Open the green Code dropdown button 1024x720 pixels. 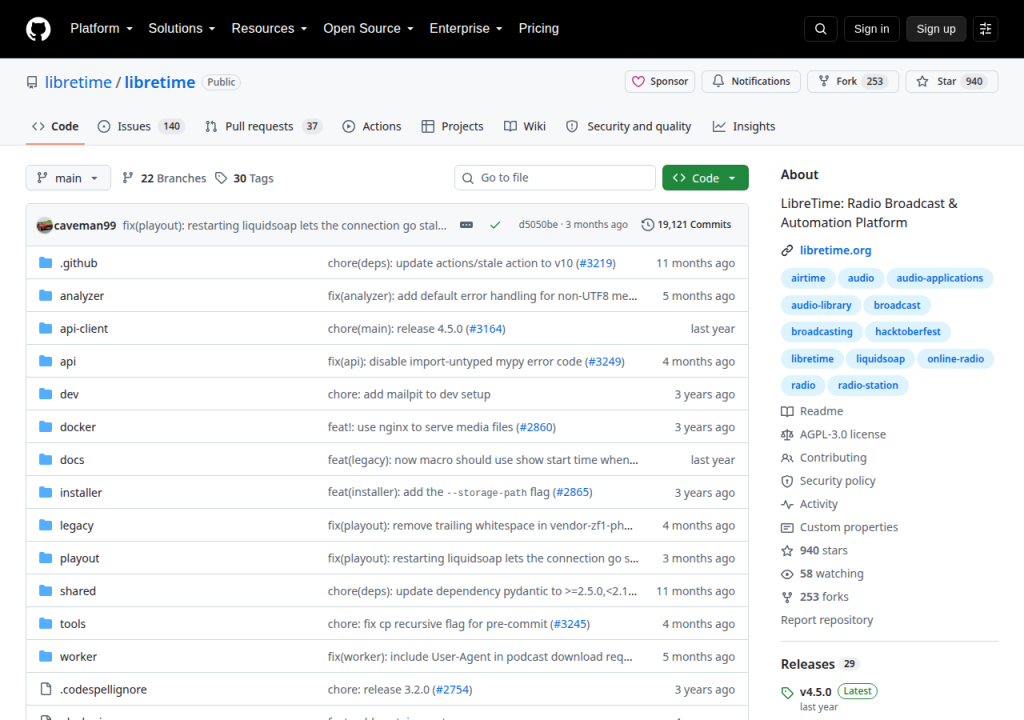click(705, 178)
